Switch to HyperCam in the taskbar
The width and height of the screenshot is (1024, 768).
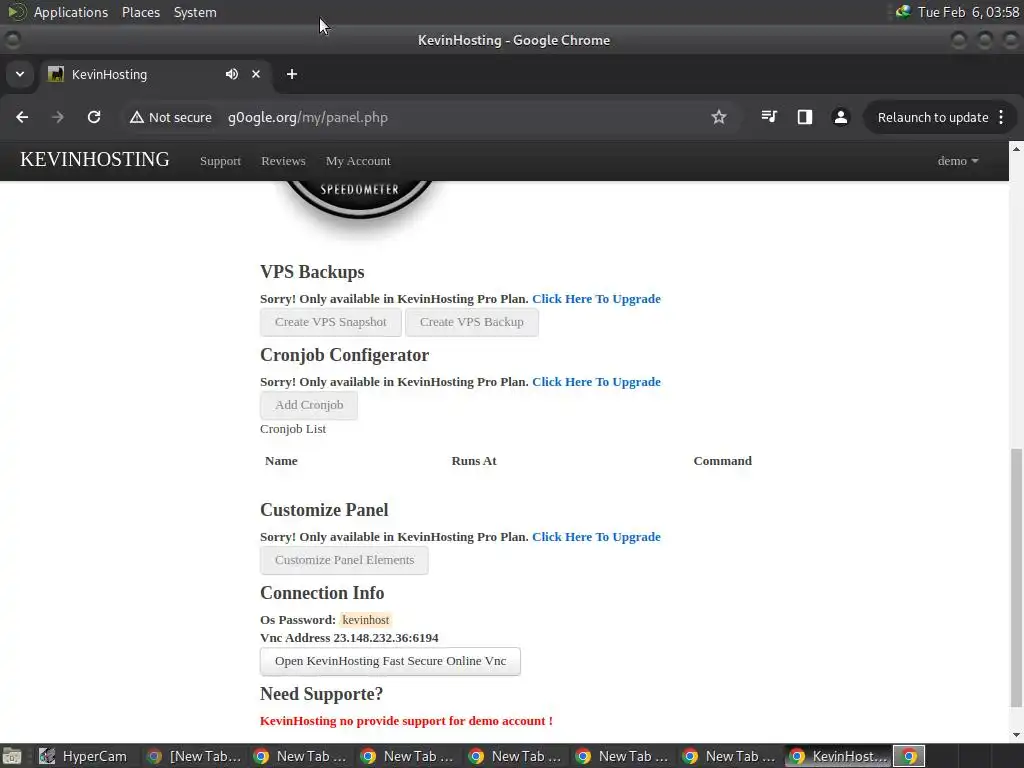(82, 756)
